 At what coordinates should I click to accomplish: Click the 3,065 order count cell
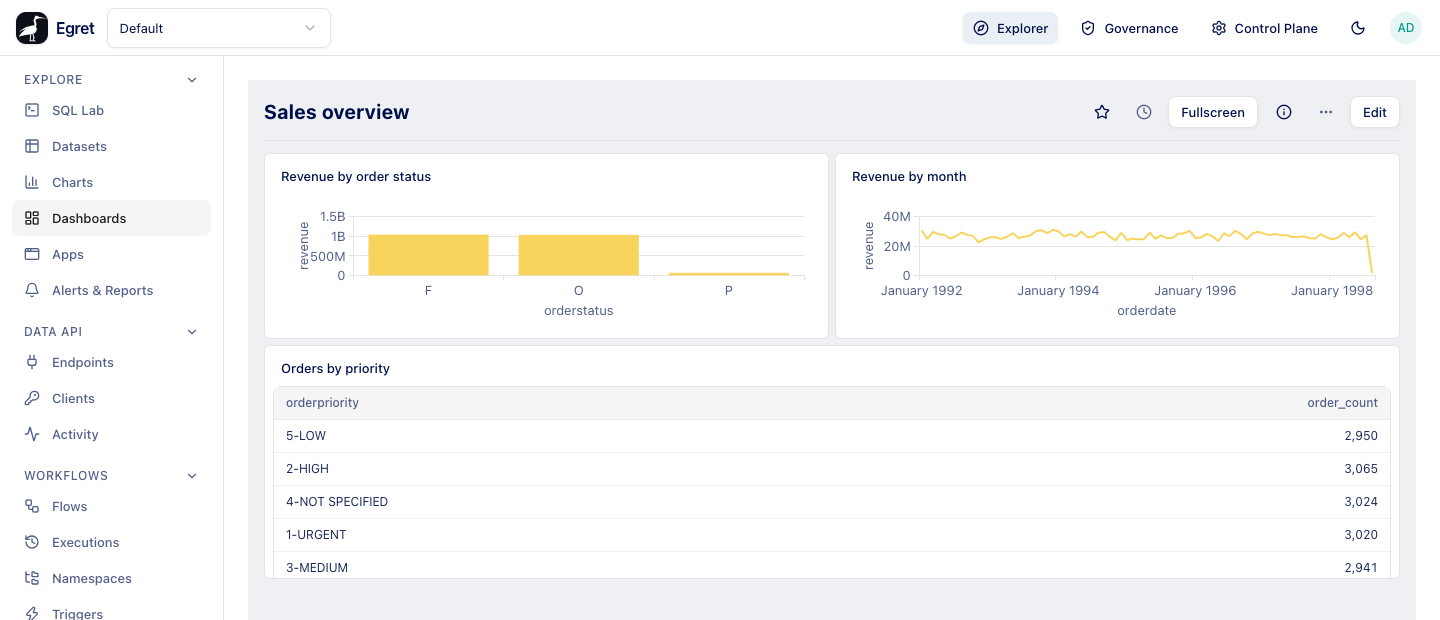[x=1361, y=469]
